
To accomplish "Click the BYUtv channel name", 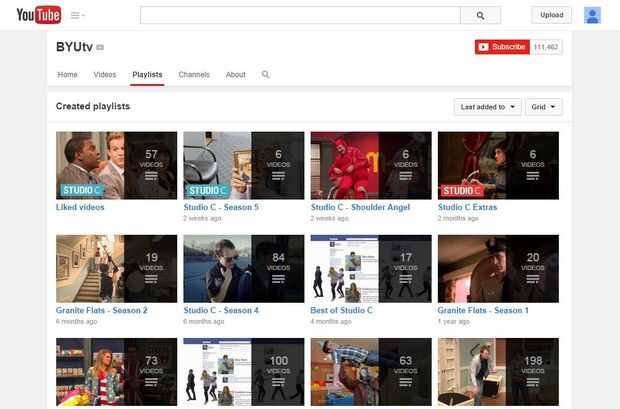I will pos(74,47).
